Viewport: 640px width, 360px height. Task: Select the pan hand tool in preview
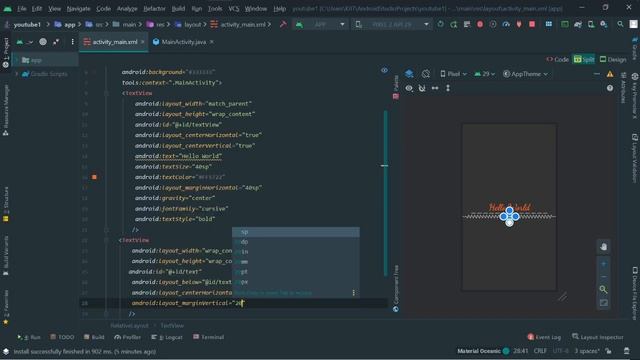click(x=603, y=247)
